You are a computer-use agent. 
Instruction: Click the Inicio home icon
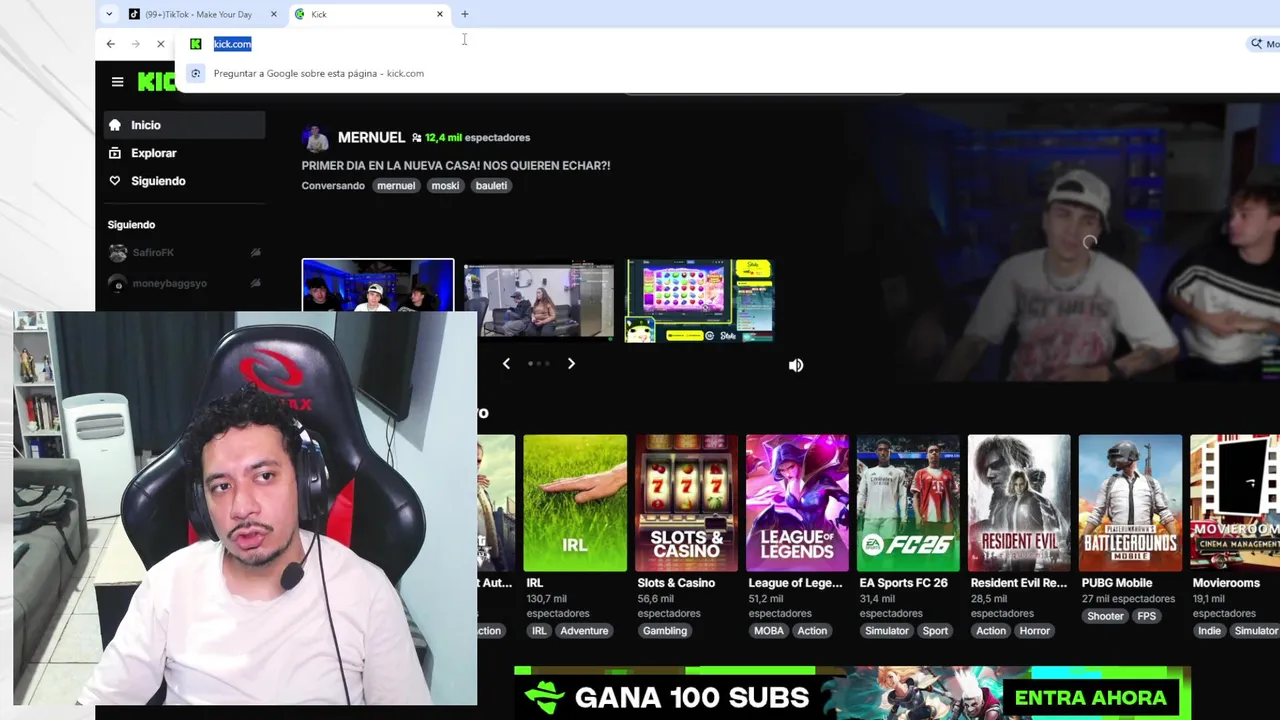[x=115, y=125]
